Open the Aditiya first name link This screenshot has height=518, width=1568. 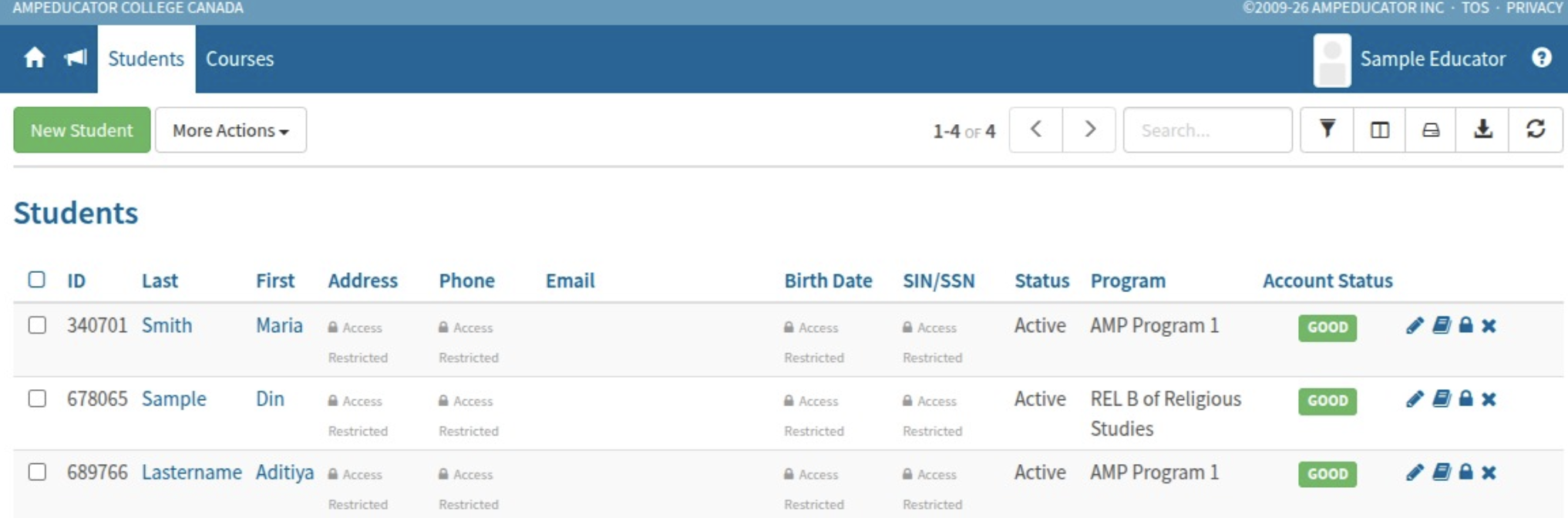284,472
